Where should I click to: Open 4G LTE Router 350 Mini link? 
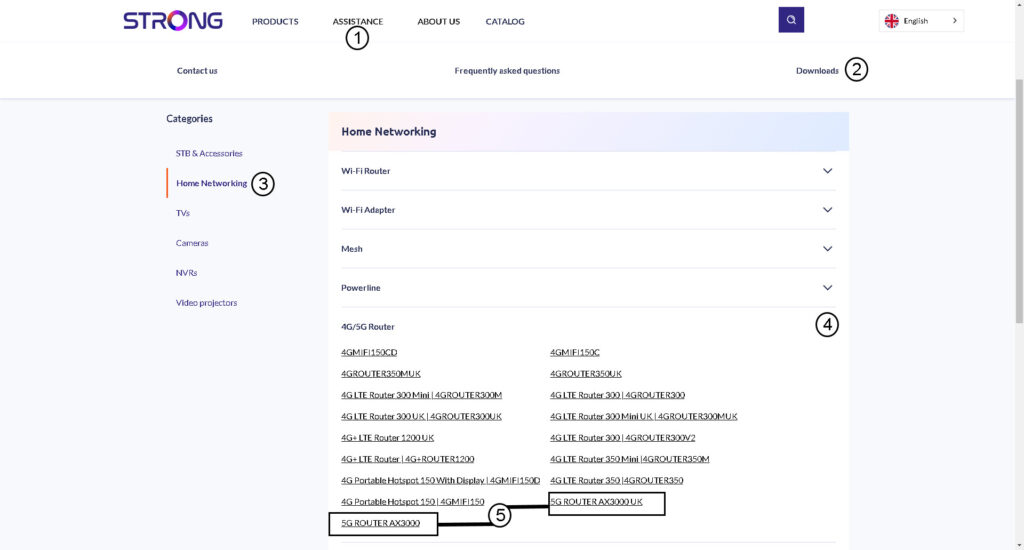point(630,459)
